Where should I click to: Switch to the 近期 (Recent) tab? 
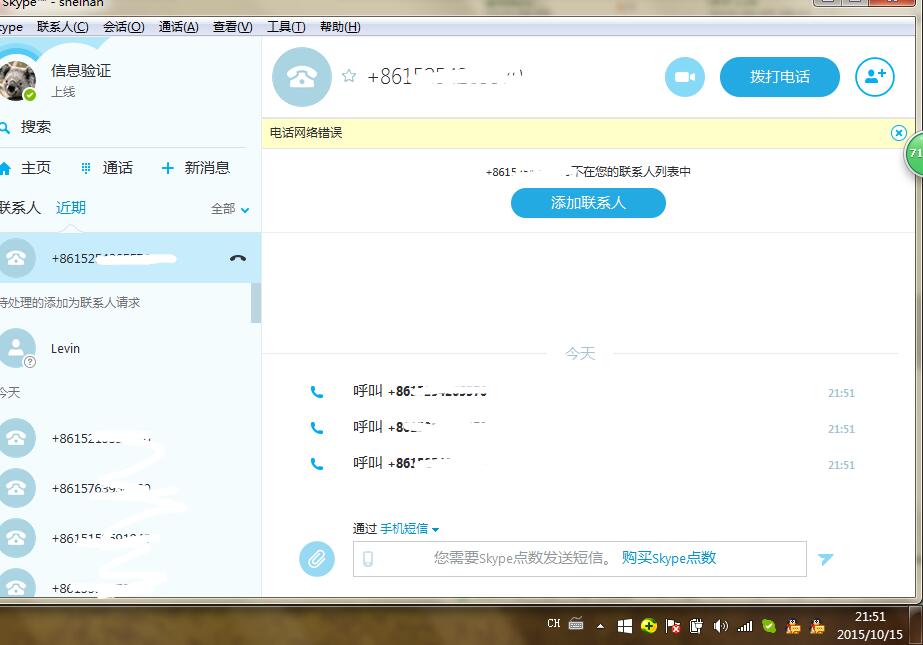(x=70, y=207)
